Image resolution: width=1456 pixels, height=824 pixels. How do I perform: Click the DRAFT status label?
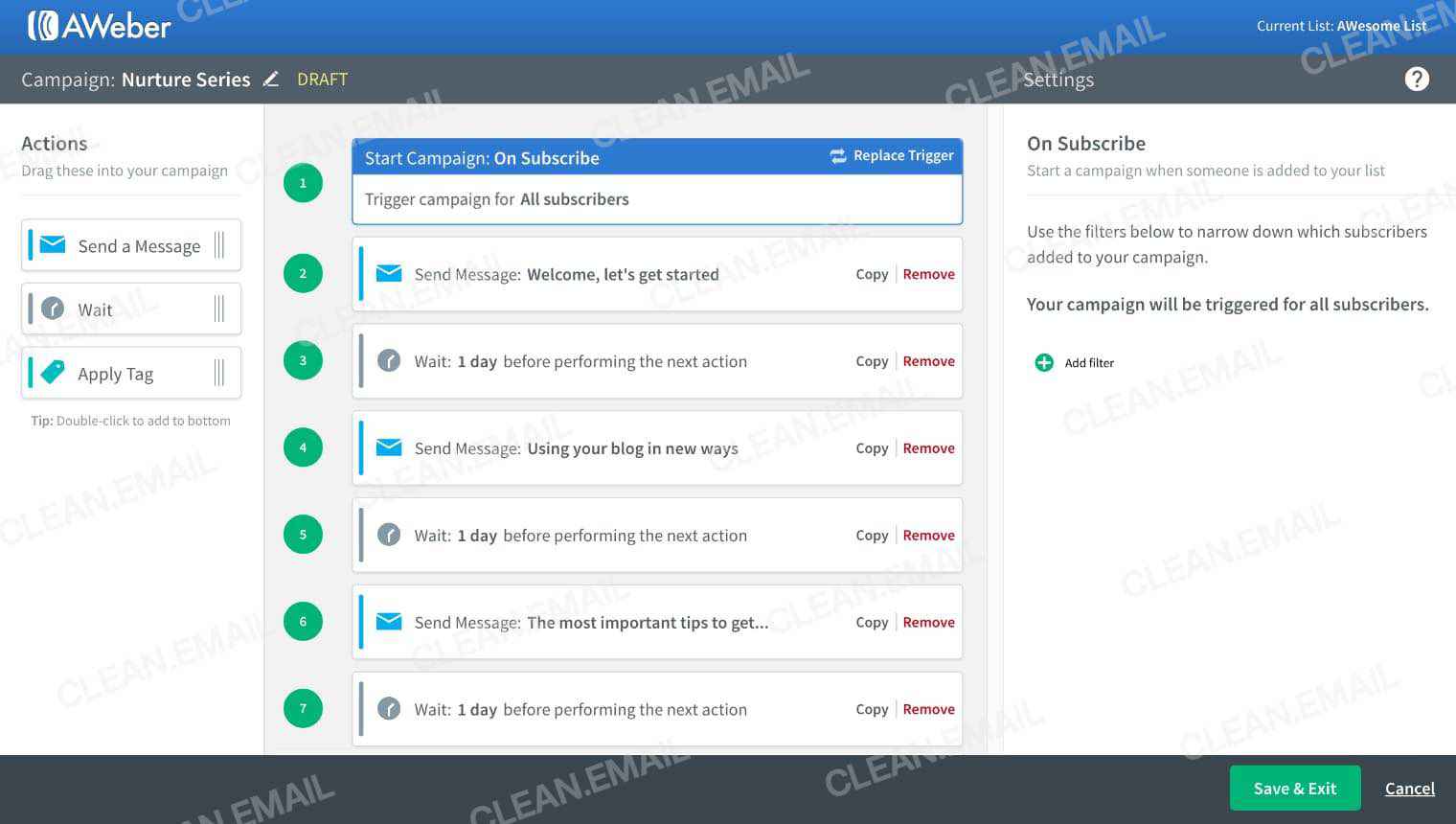322,79
